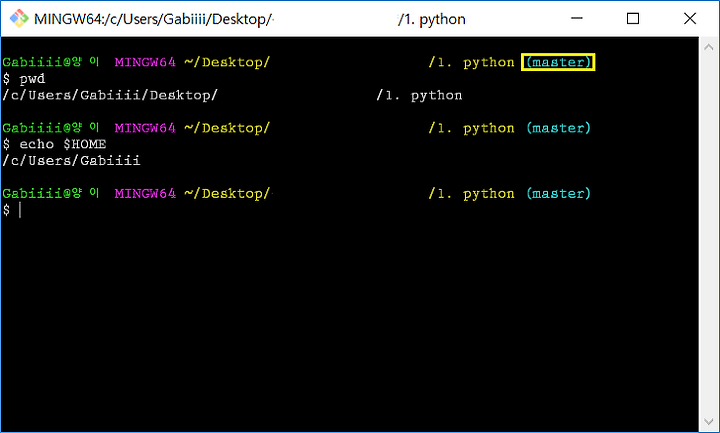Click pwd output path '/c/Users/Gabiiii/Desktop/'
The image size is (720, 433).
(110, 96)
